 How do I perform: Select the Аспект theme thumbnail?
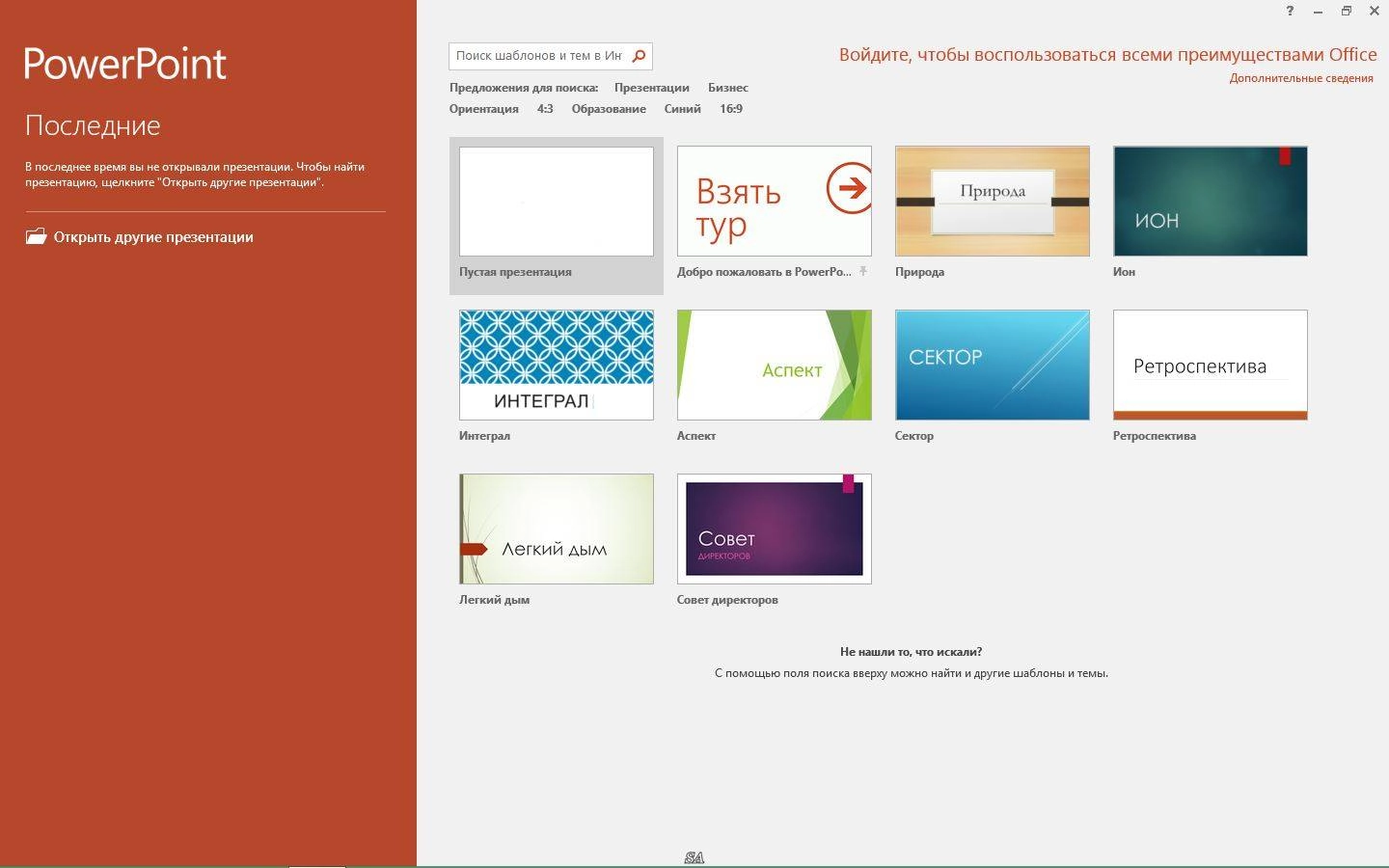point(775,366)
